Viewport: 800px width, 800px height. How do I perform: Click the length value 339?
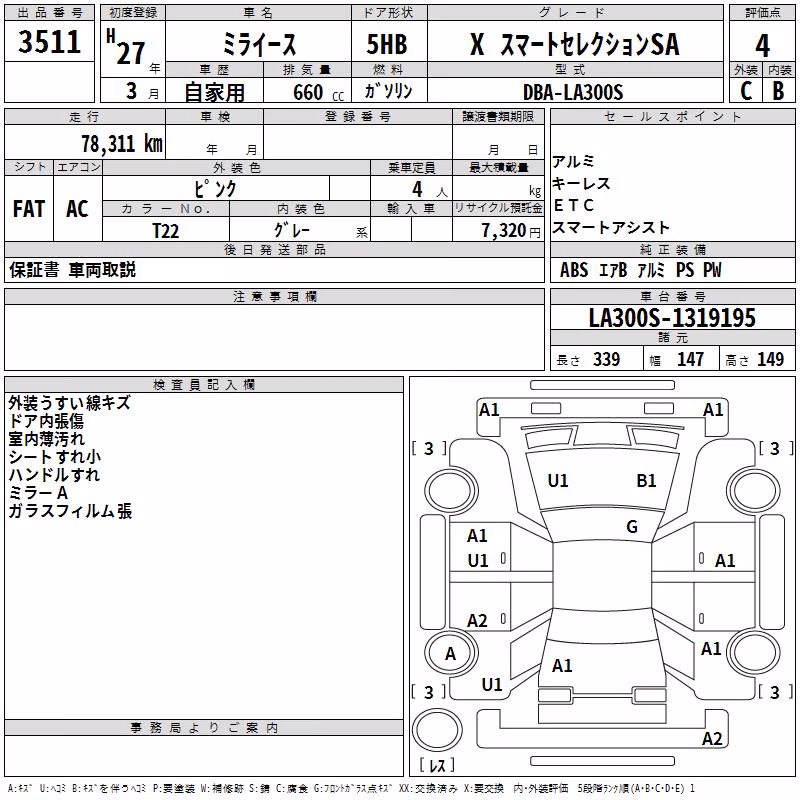point(606,359)
